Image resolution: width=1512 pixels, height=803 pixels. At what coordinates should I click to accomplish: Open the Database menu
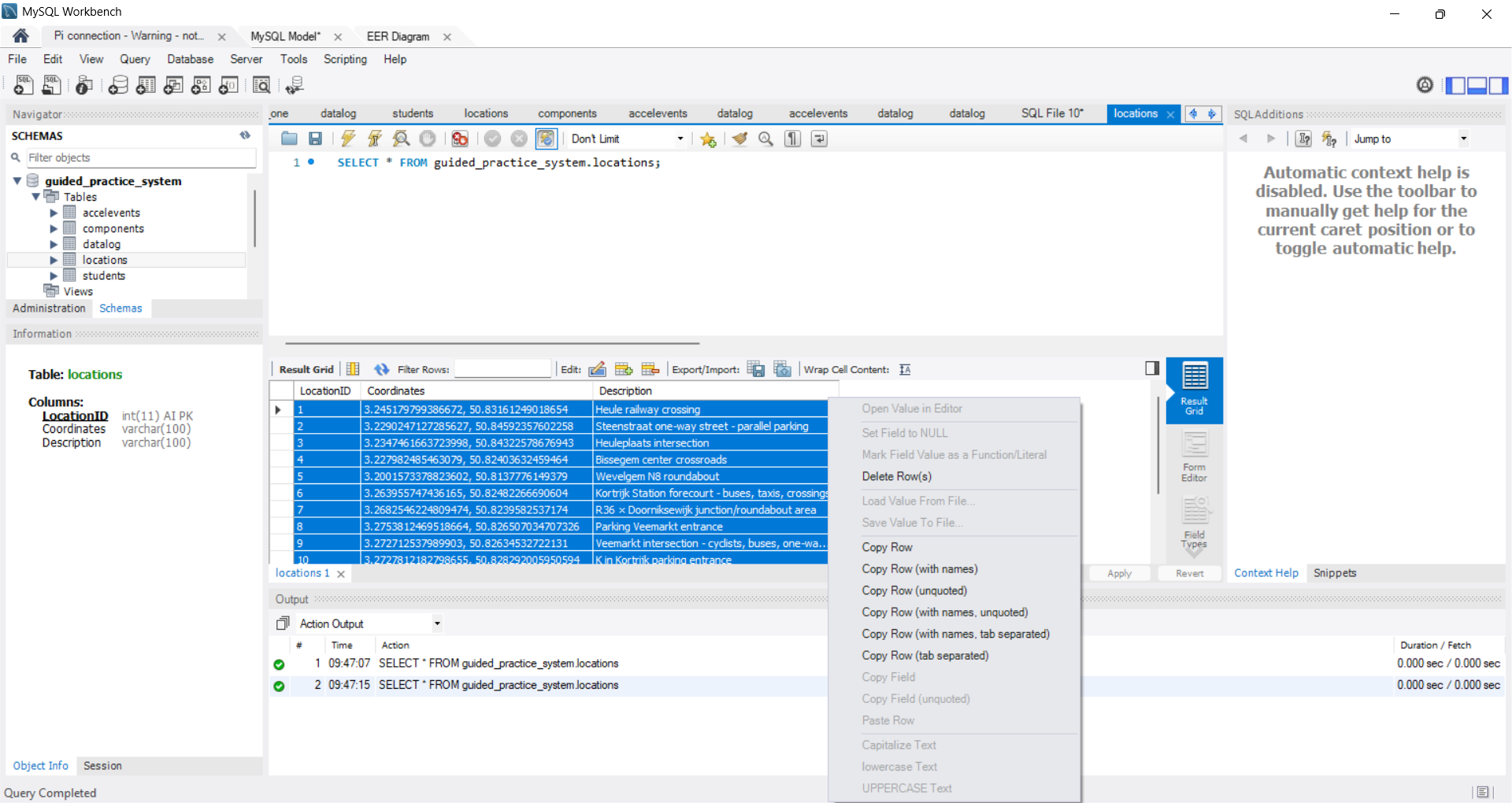pyautogui.click(x=190, y=59)
